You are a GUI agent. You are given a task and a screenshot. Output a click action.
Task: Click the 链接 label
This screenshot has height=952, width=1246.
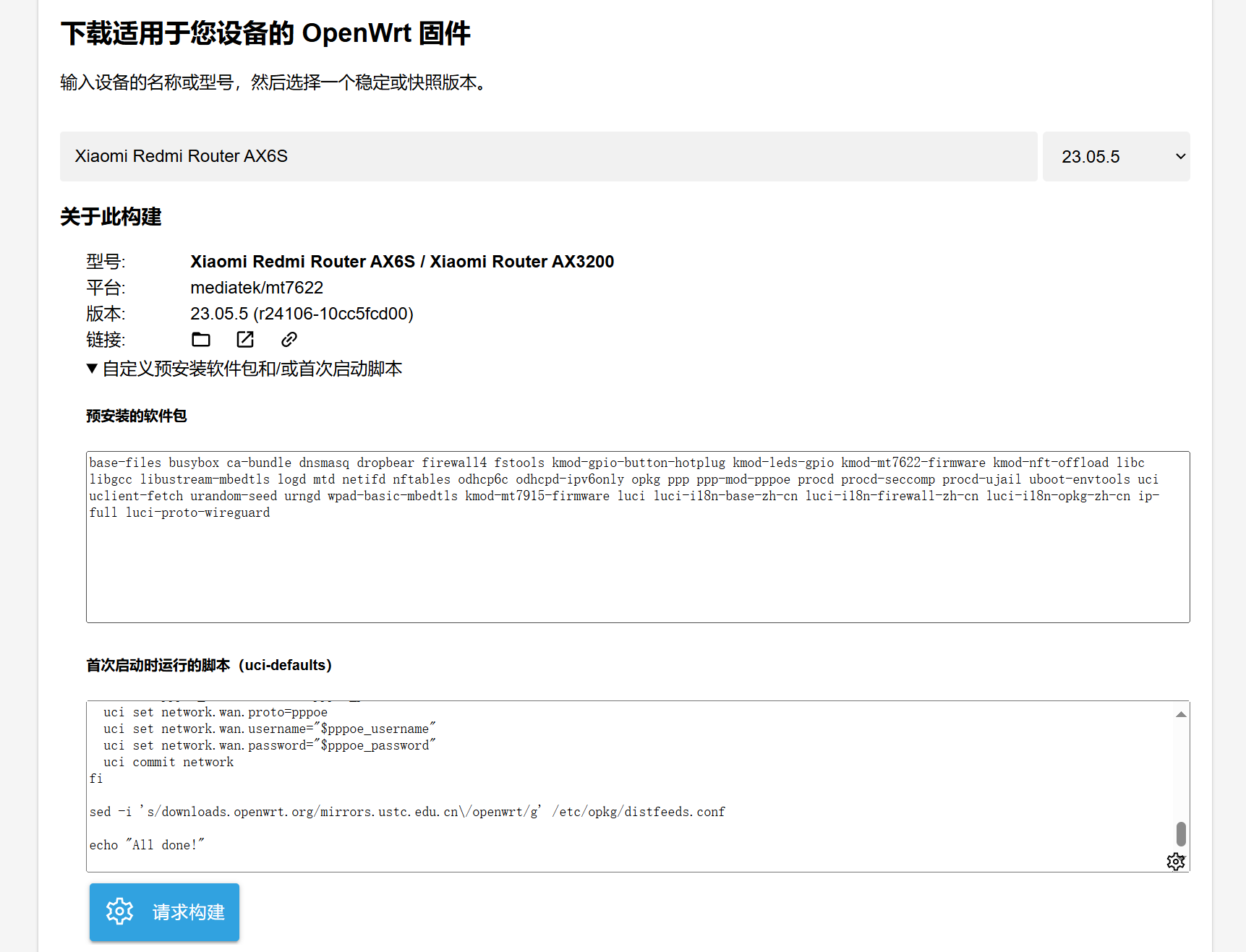[x=106, y=340]
